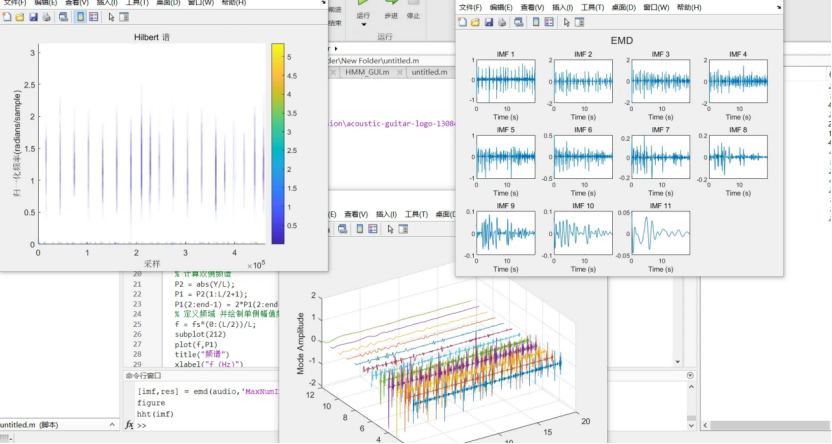Open 编辑(E) menu in EMD window

[x=501, y=7]
